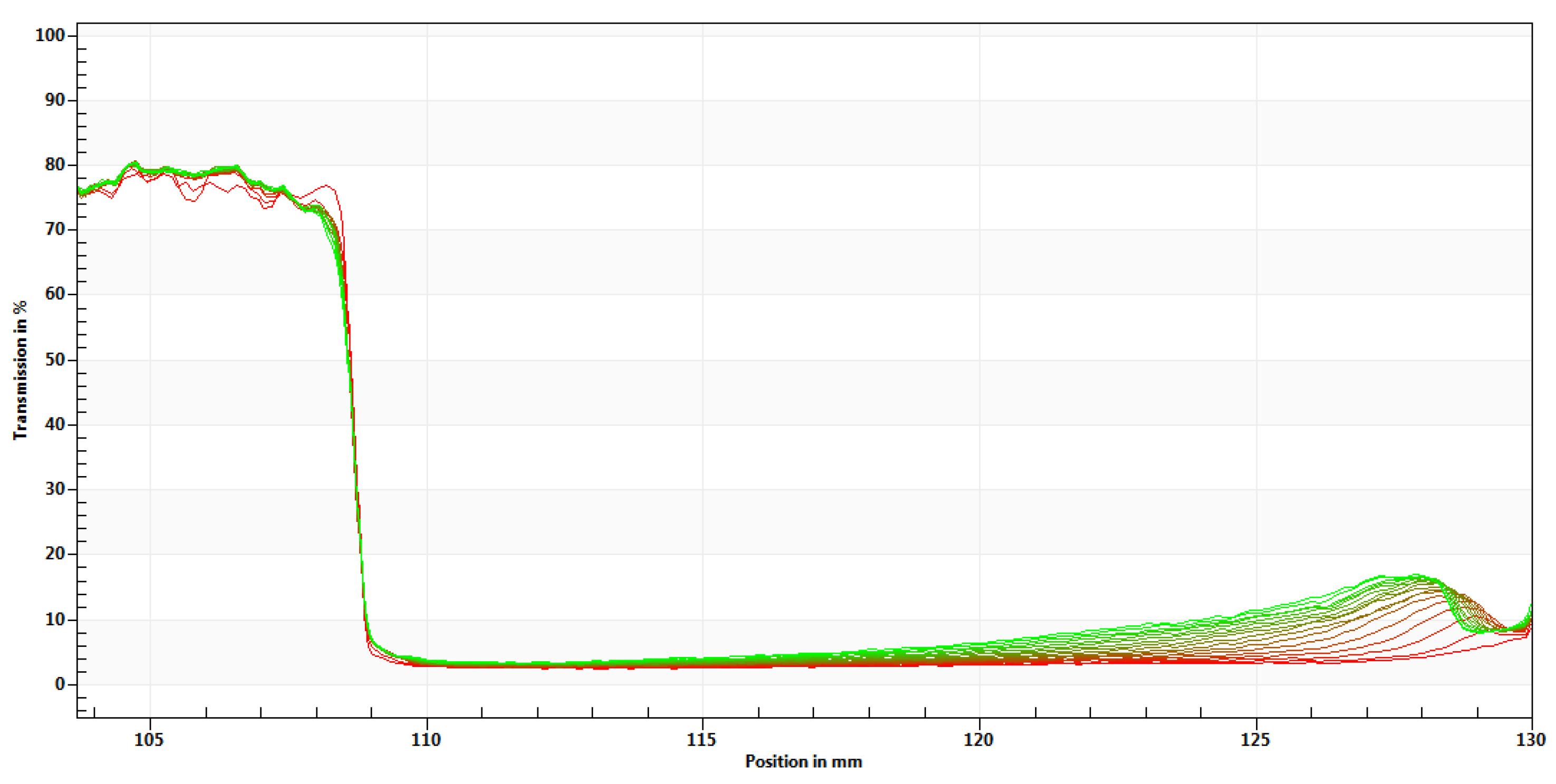
Task: Click the 20 label on the y-axis
Action: 54,553
